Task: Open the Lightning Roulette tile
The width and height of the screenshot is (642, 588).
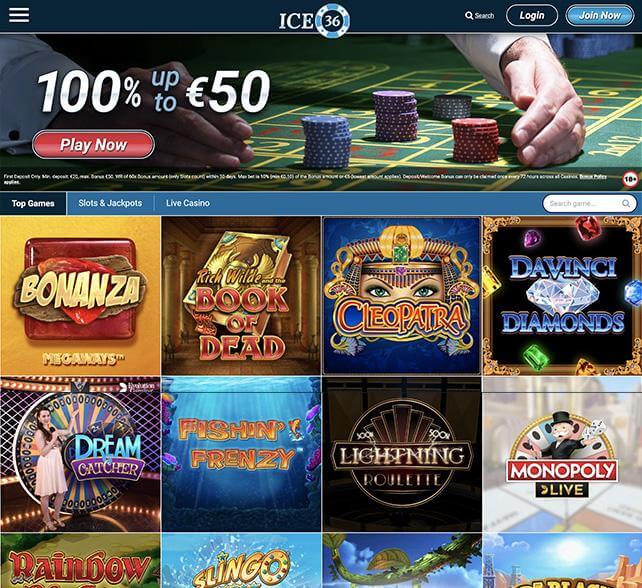Action: (402, 455)
